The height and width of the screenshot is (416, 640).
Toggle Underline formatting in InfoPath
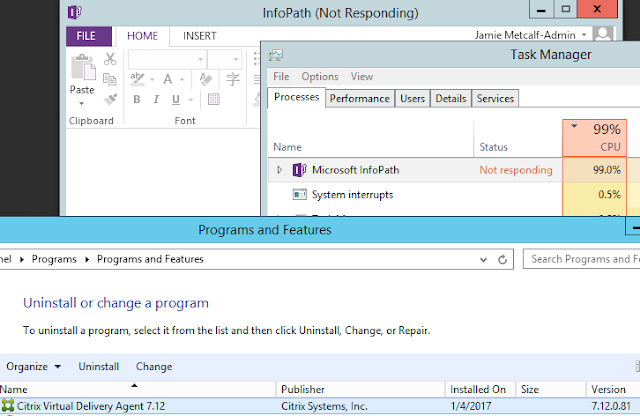coord(176,99)
